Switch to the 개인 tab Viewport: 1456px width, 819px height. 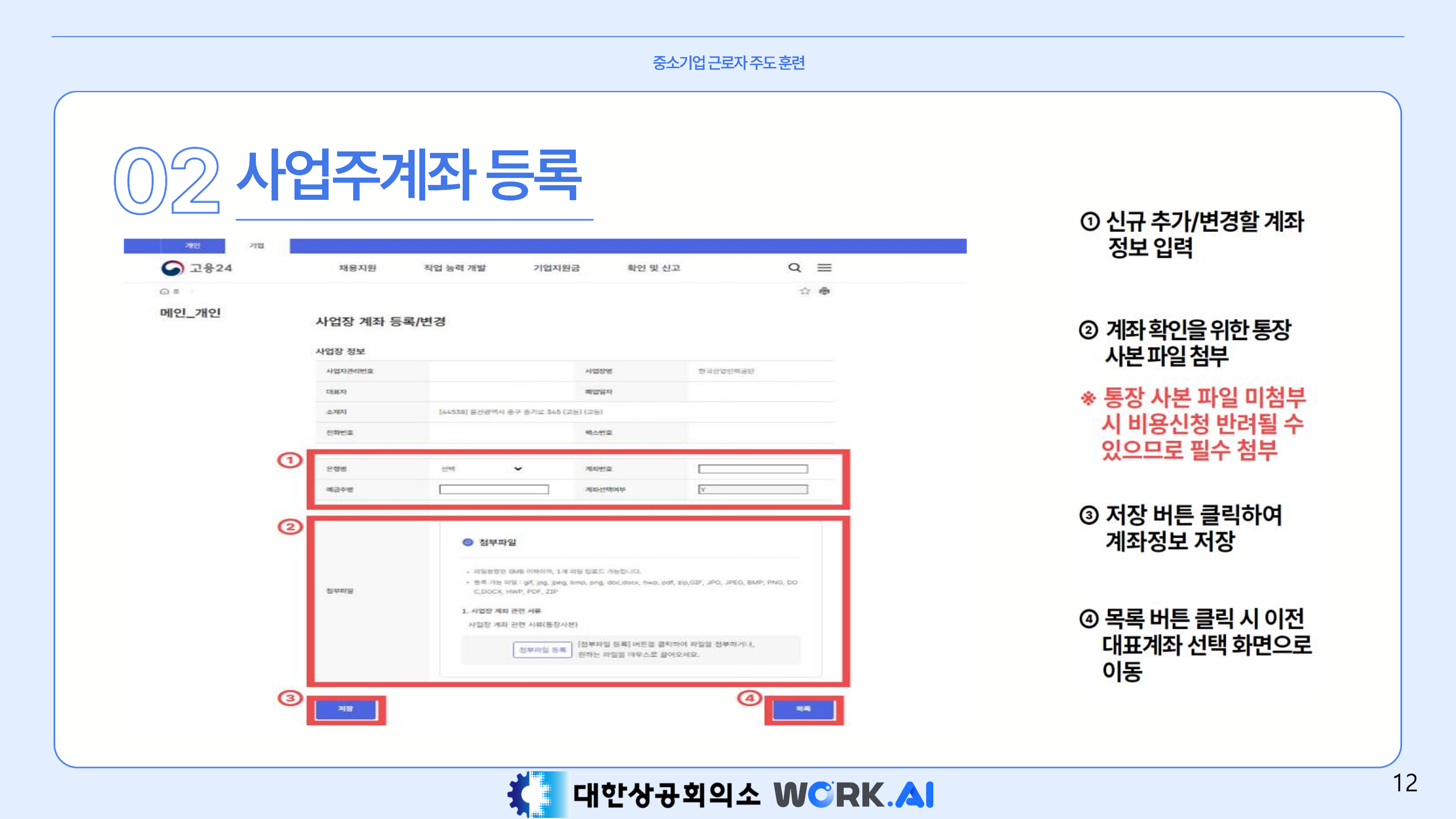pyautogui.click(x=192, y=245)
